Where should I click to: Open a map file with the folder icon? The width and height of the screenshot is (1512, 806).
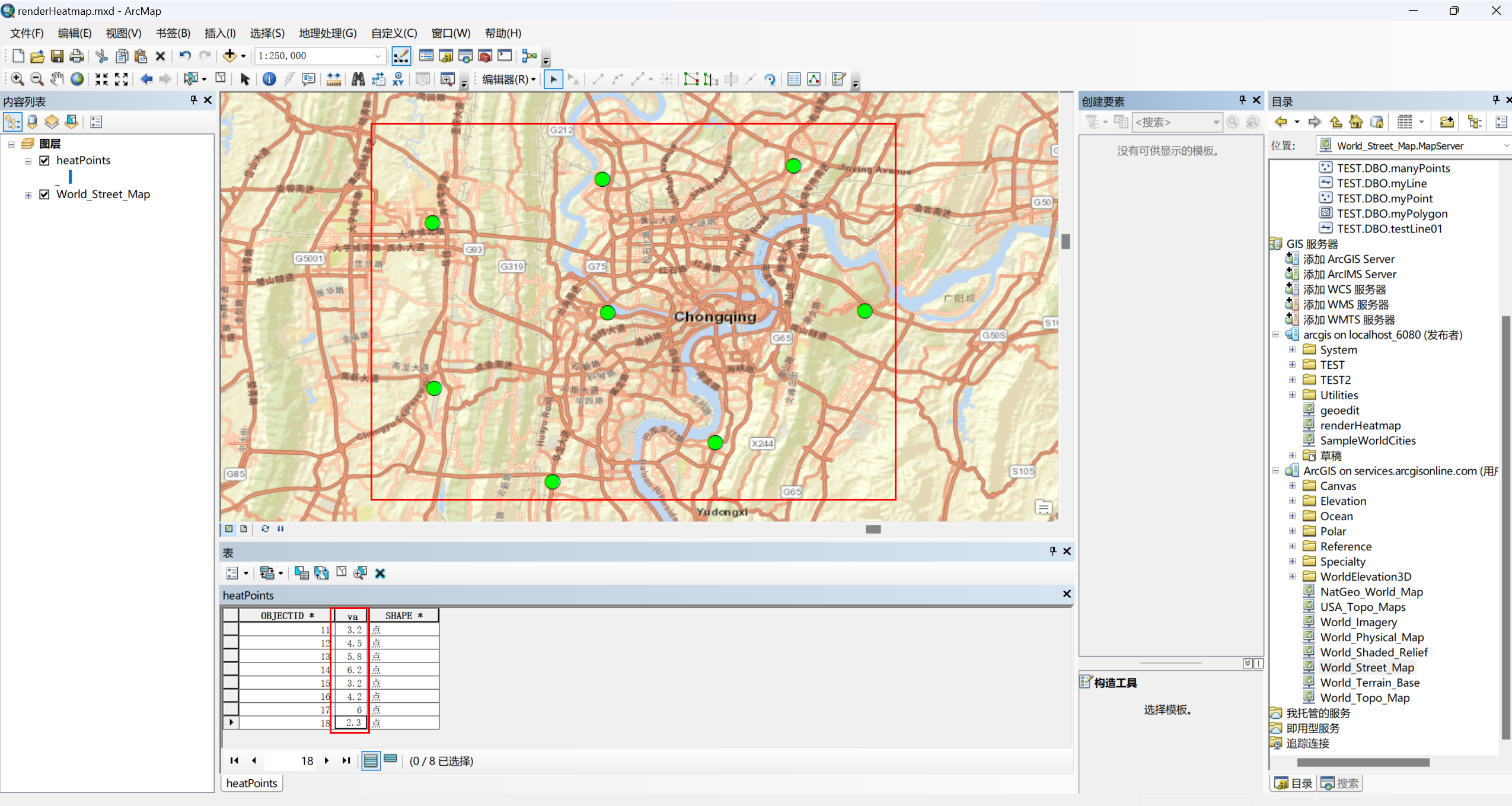click(37, 56)
